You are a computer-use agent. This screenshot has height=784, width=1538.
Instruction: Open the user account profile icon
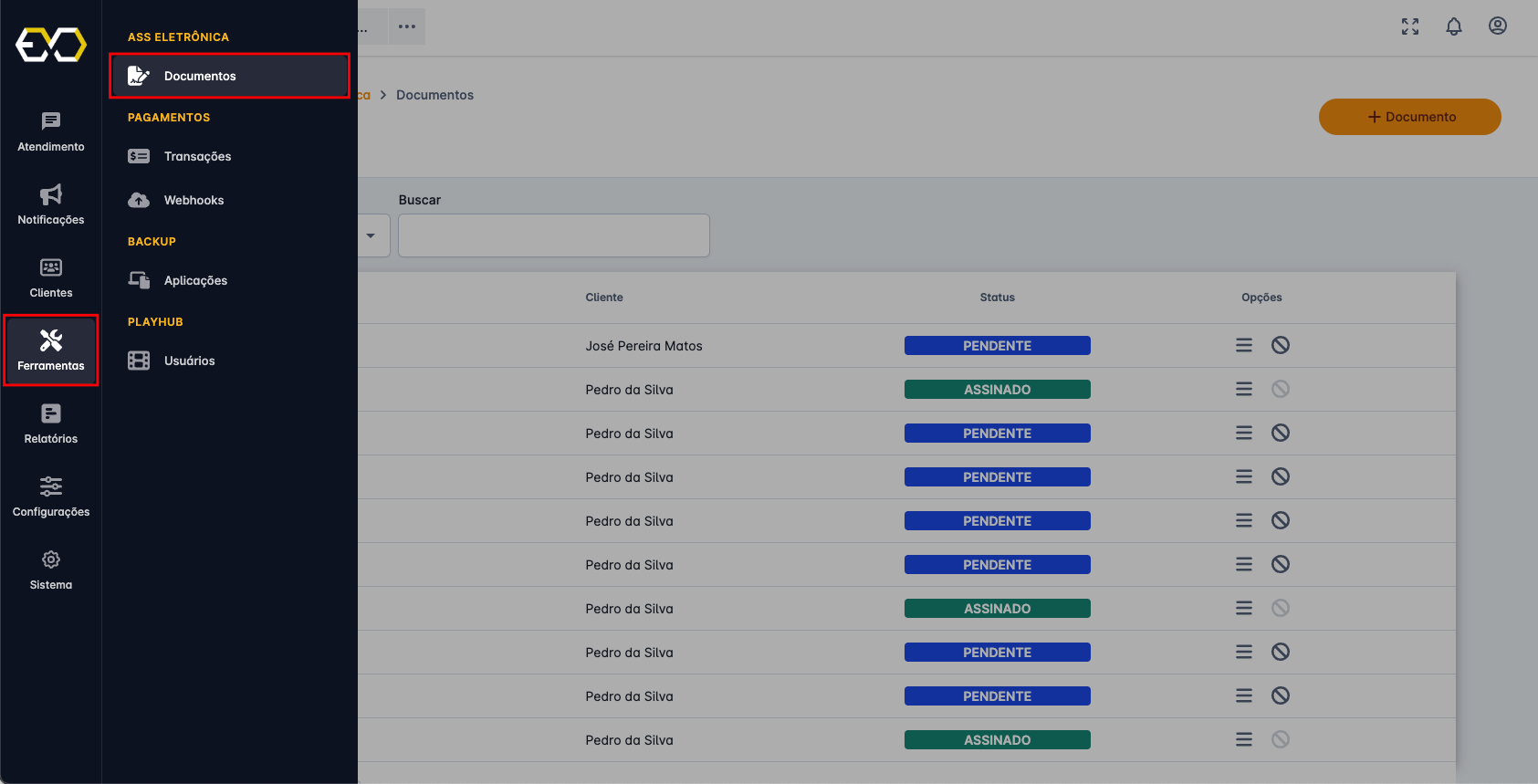tap(1498, 26)
